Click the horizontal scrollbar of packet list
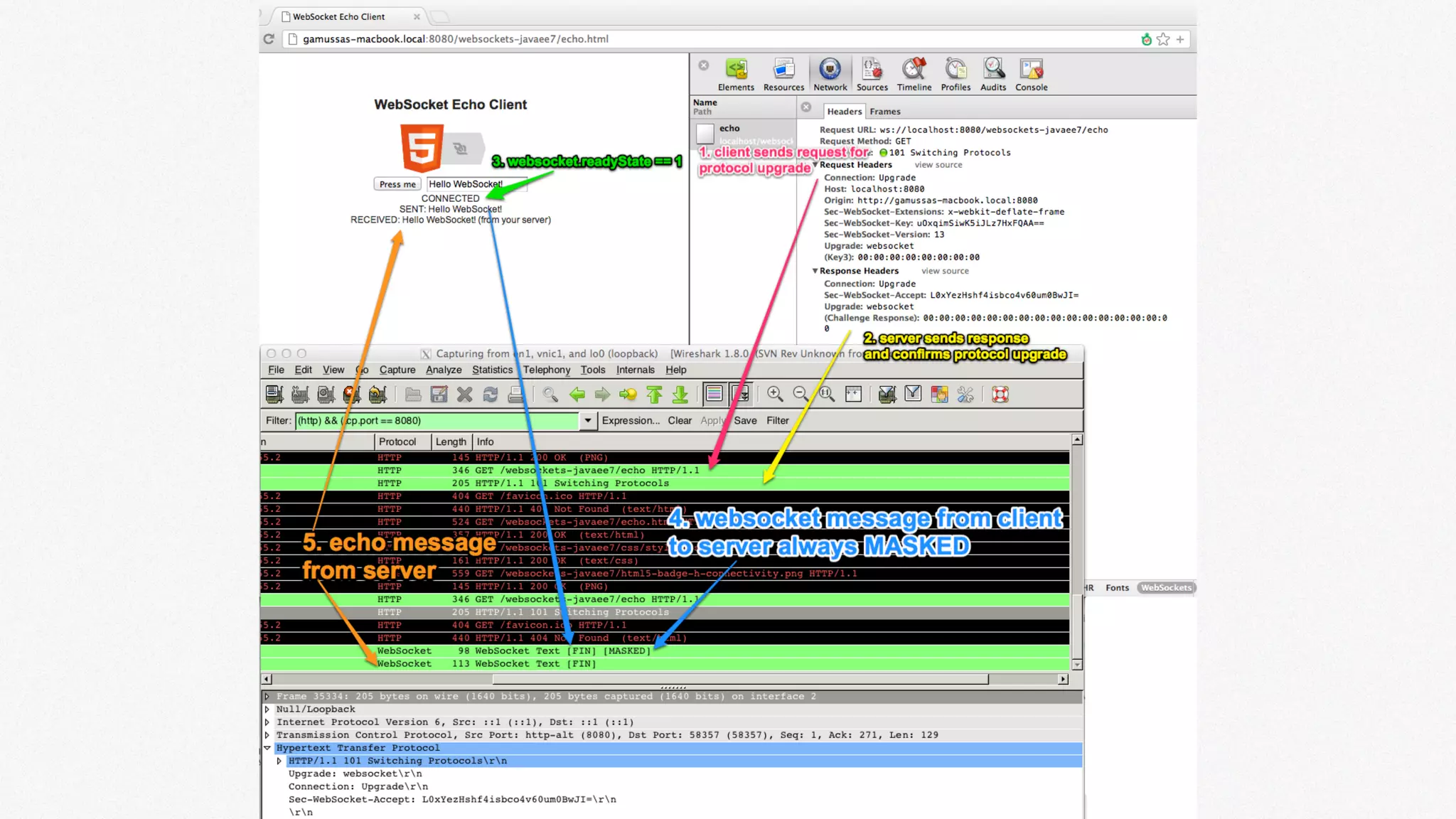Image resolution: width=1456 pixels, height=819 pixels. (739, 679)
